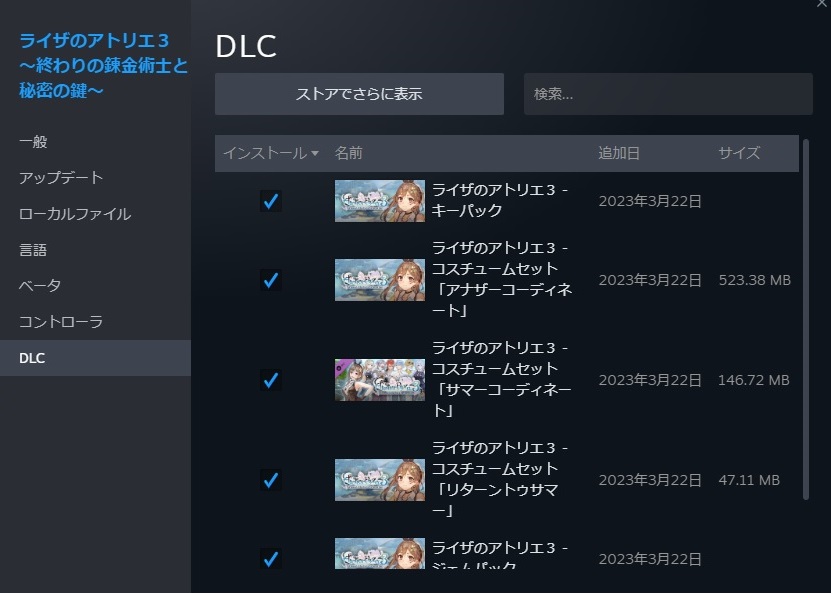Viewport: 831px width, 593px height.
Task: Toggle the ジェムパック DLC checkbox
Action: point(271,559)
